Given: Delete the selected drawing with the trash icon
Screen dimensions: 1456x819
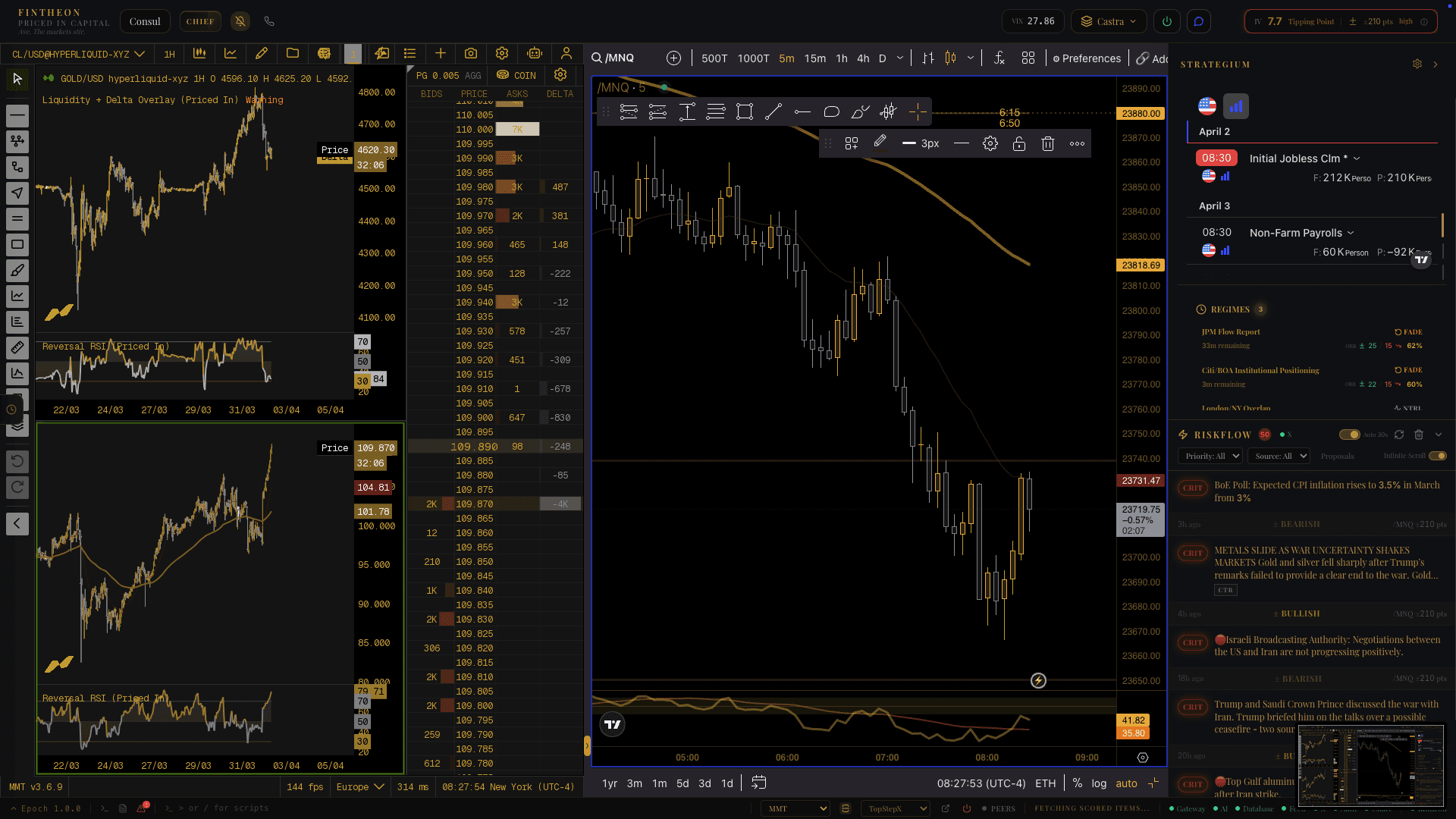Looking at the screenshot, I should 1048,143.
